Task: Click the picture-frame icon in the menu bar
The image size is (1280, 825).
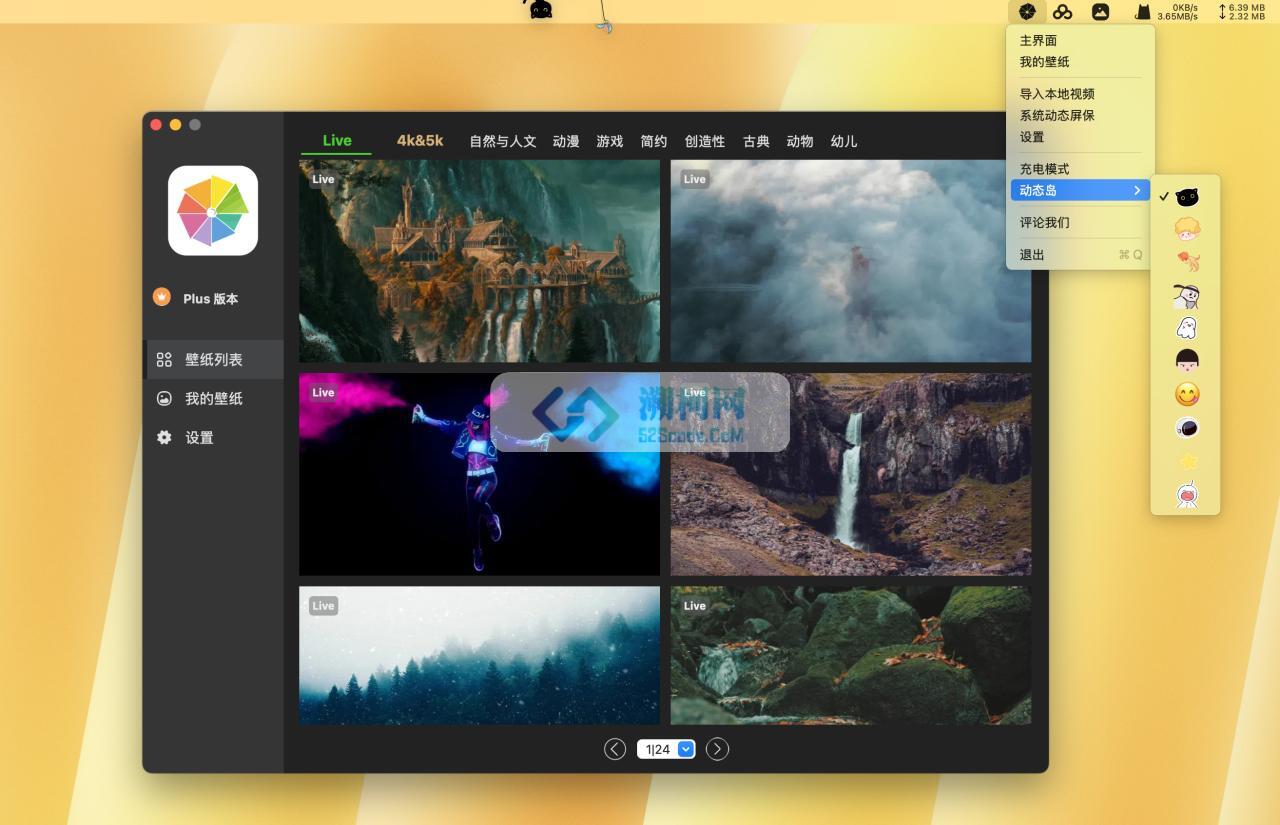Action: click(x=1100, y=12)
